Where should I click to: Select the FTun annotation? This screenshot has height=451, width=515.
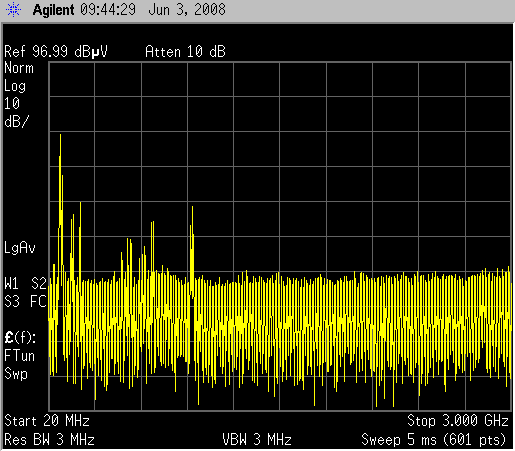click(x=19, y=356)
